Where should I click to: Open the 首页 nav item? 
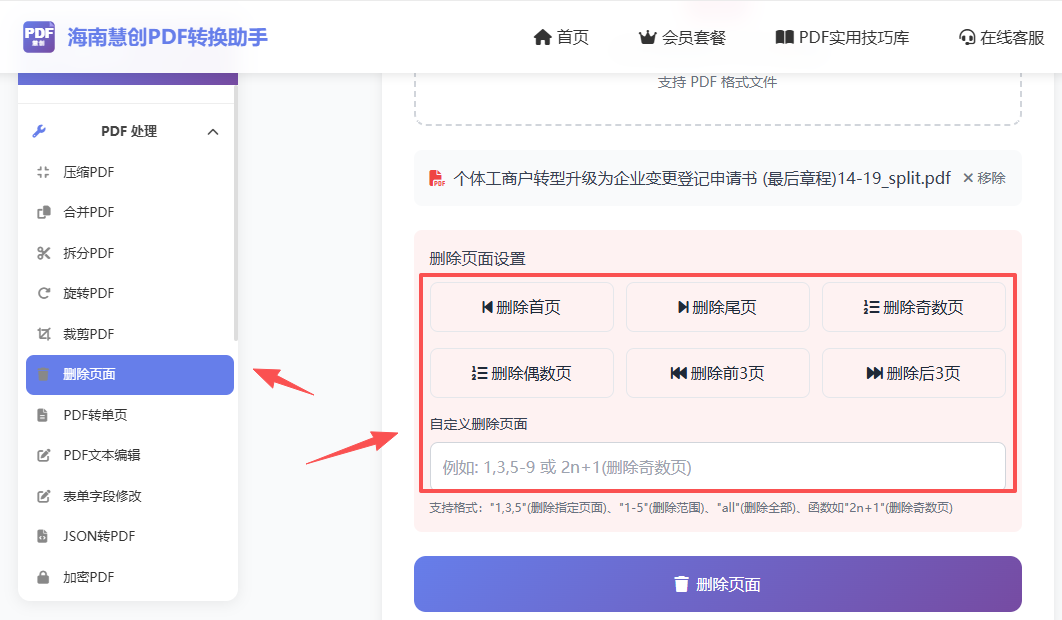coord(561,37)
